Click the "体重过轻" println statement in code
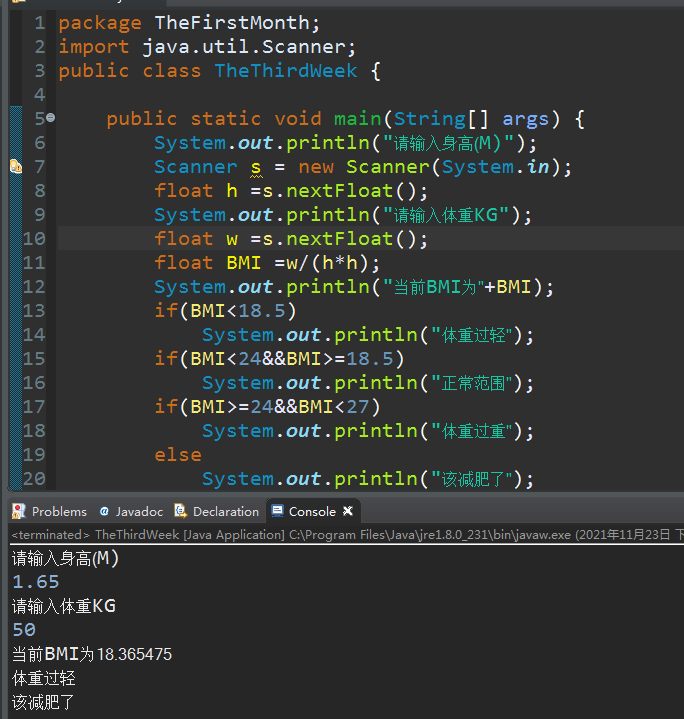Viewport: 684px width, 719px height. tap(368, 335)
